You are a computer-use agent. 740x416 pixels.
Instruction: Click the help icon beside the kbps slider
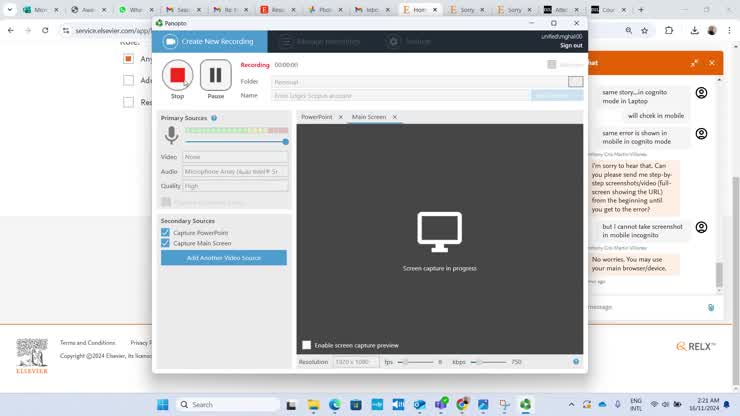(x=576, y=362)
